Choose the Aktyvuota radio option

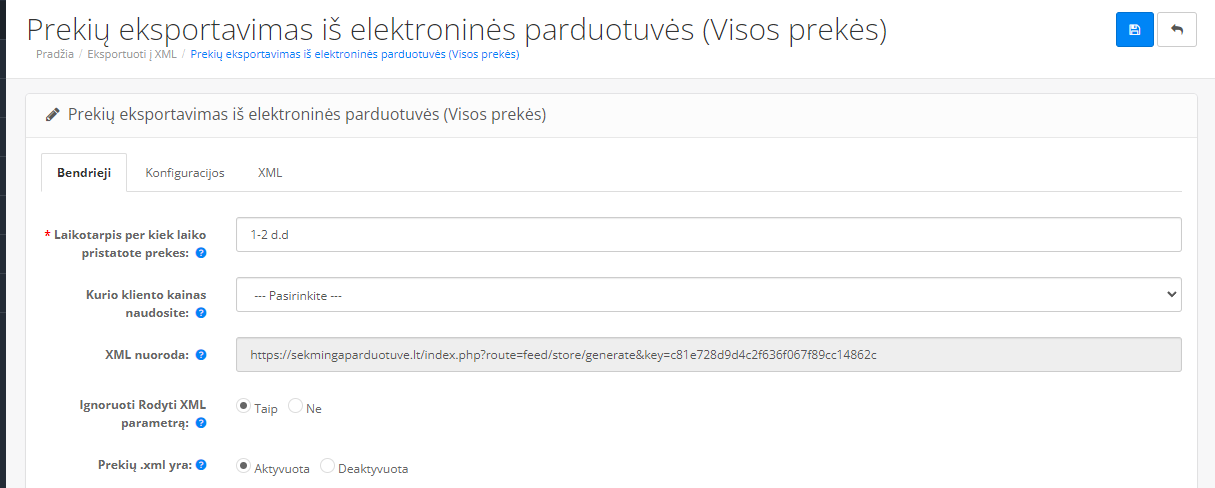[243, 467]
